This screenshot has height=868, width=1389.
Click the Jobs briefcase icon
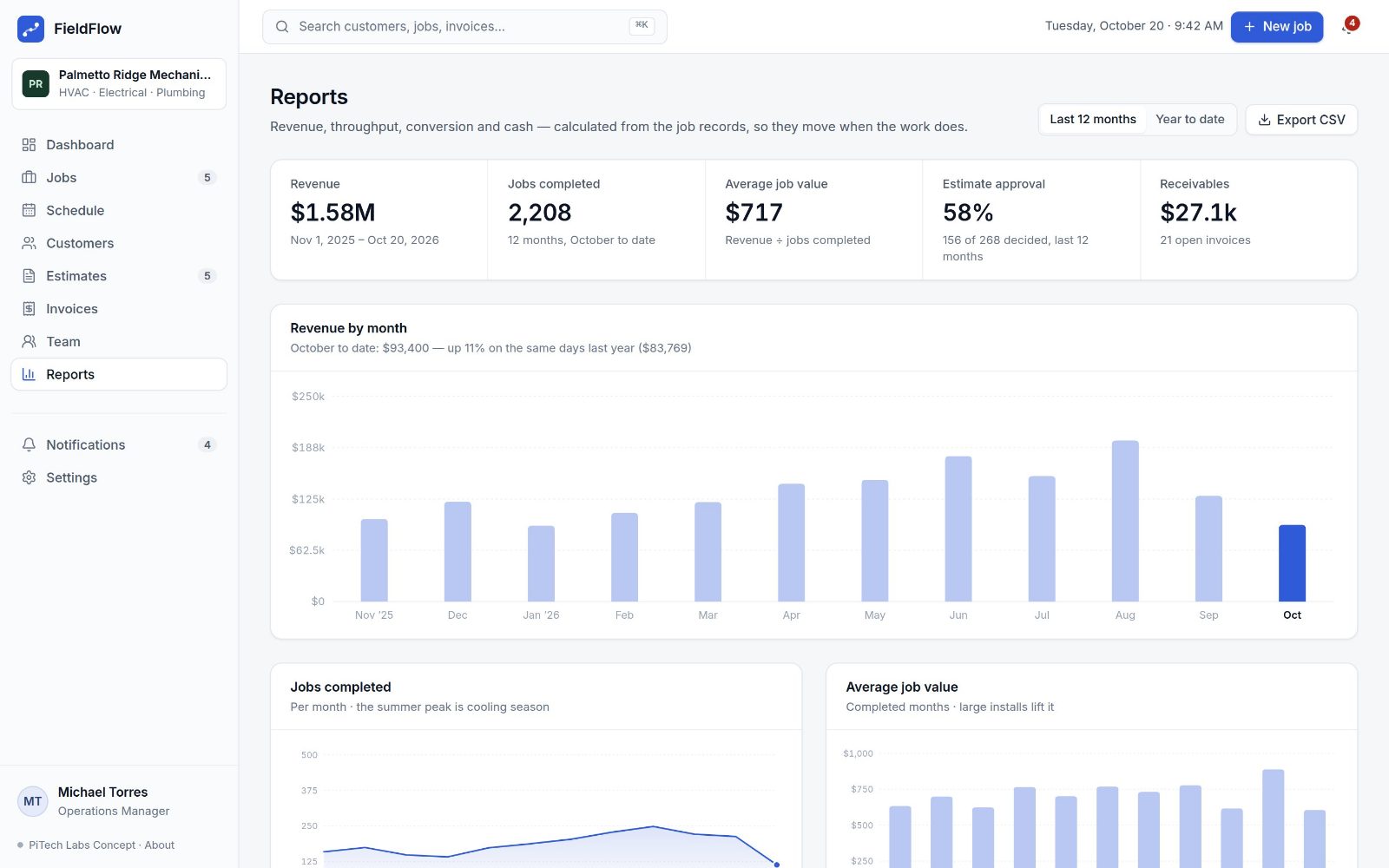[x=29, y=177]
